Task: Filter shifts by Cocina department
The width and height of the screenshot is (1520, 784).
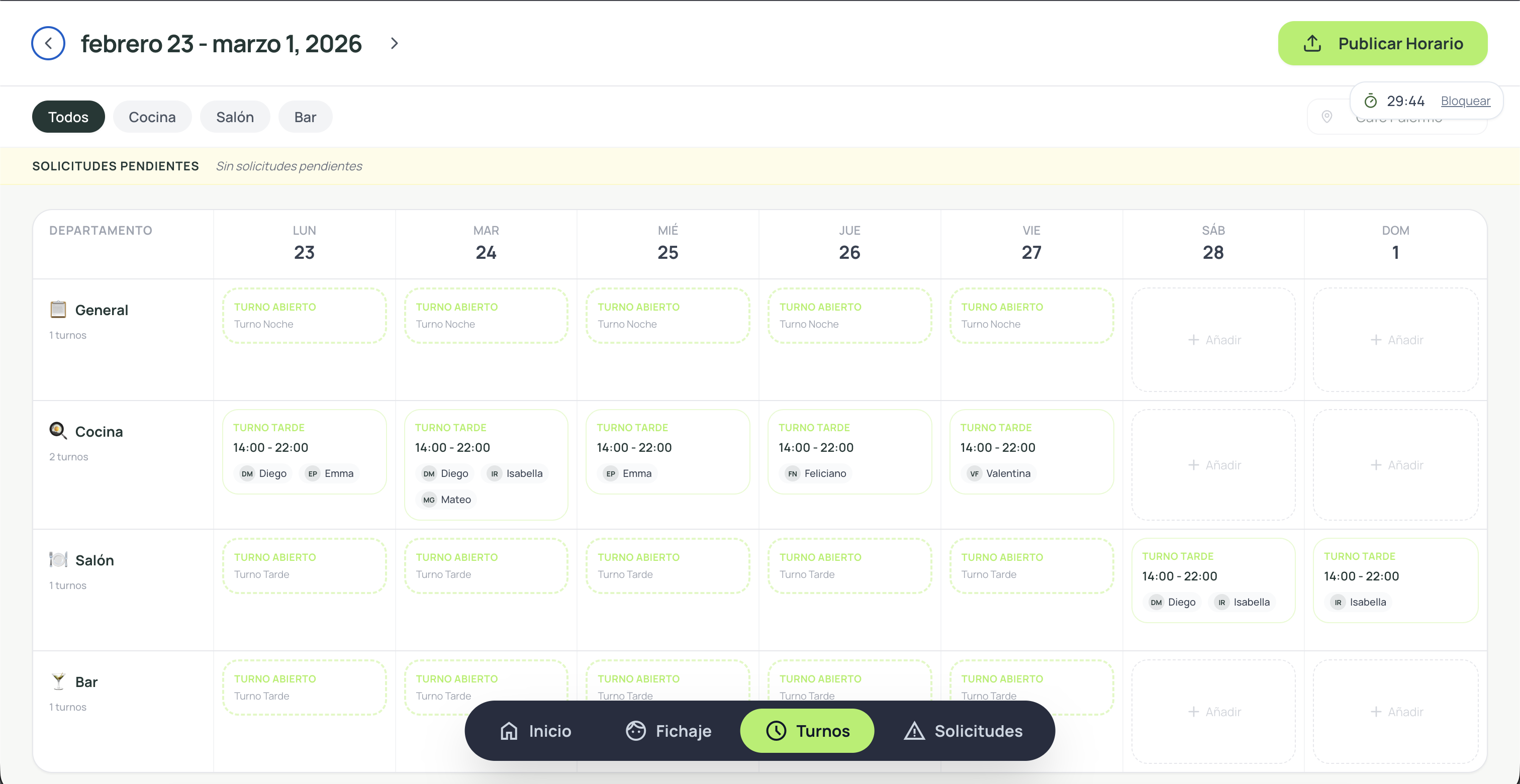Action: [152, 117]
